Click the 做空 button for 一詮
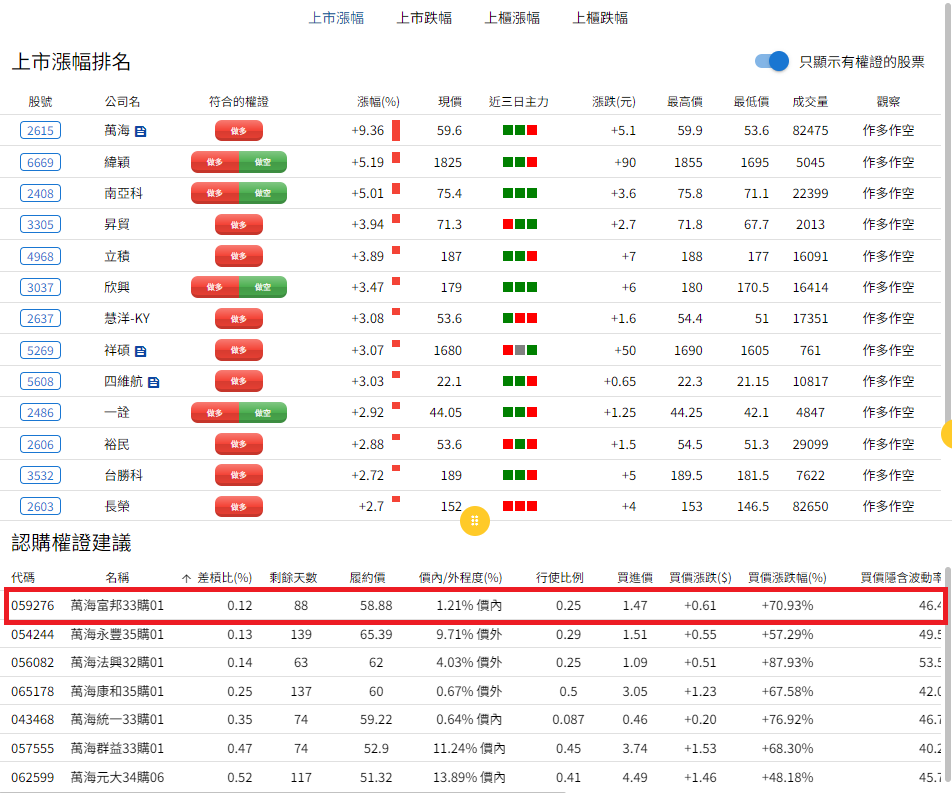The image size is (952, 793). pyautogui.click(x=263, y=413)
